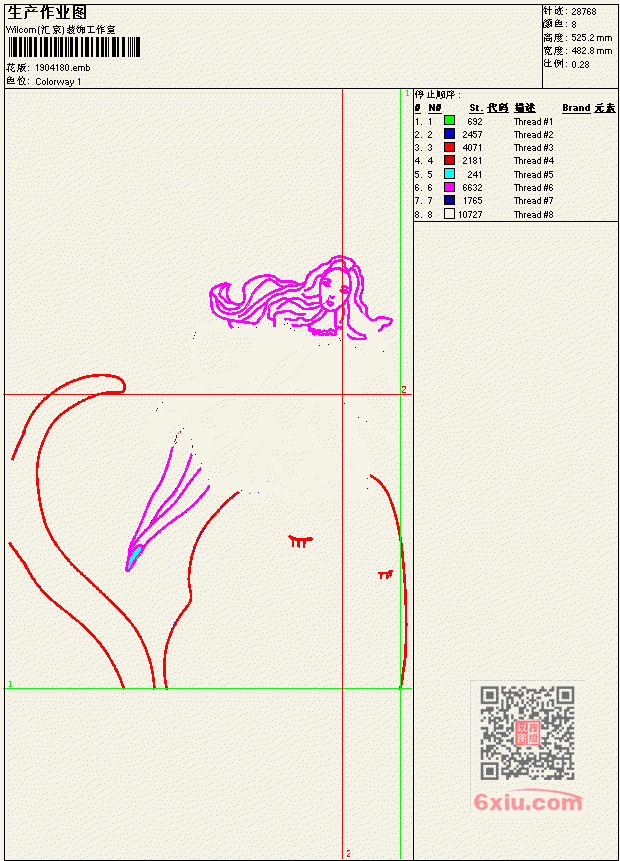Image resolution: width=620 pixels, height=861 pixels.
Task: Click the 'Thread #1' description
Action: pos(533,121)
